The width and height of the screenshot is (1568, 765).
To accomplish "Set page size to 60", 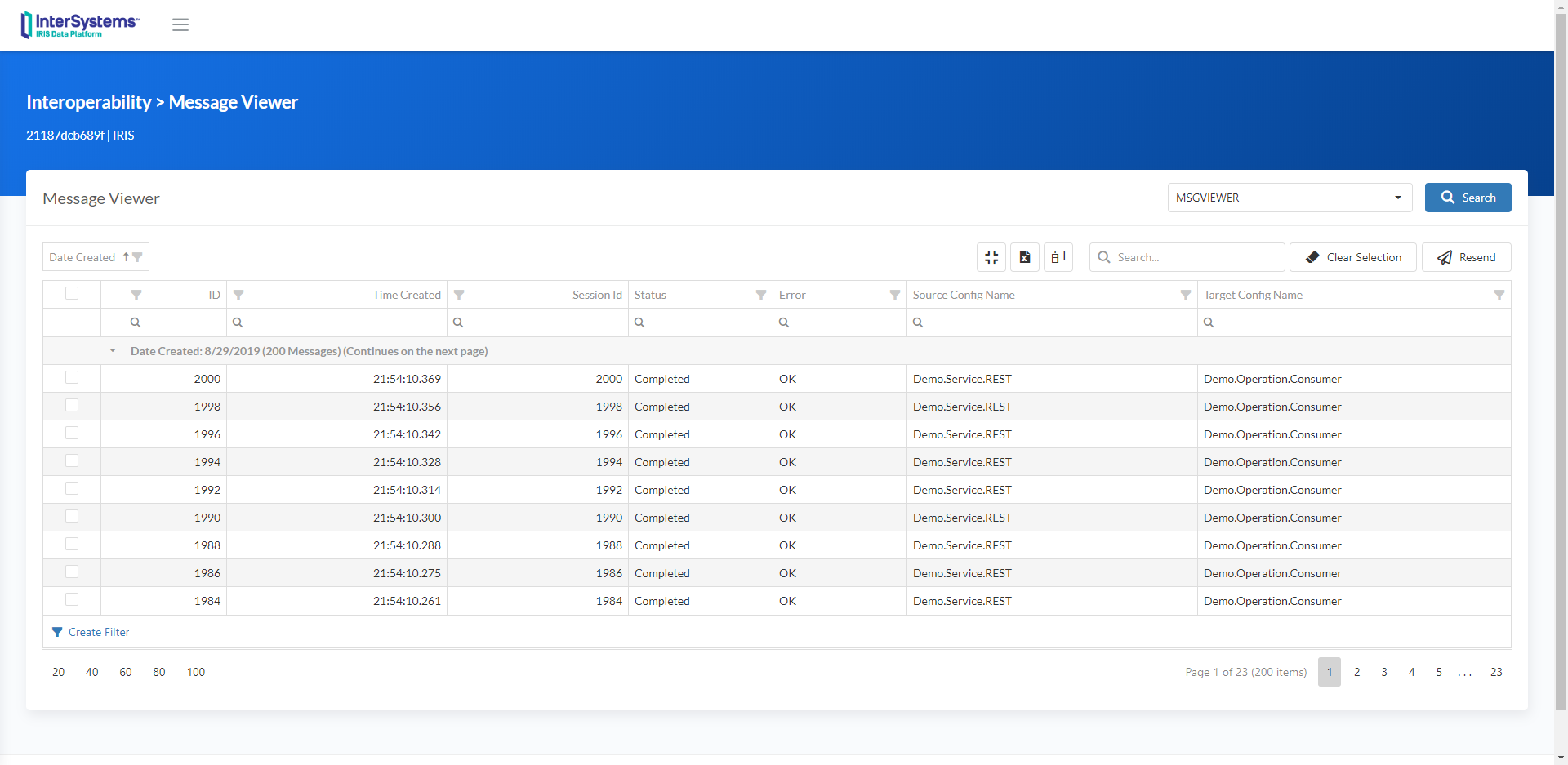I will pyautogui.click(x=126, y=672).
